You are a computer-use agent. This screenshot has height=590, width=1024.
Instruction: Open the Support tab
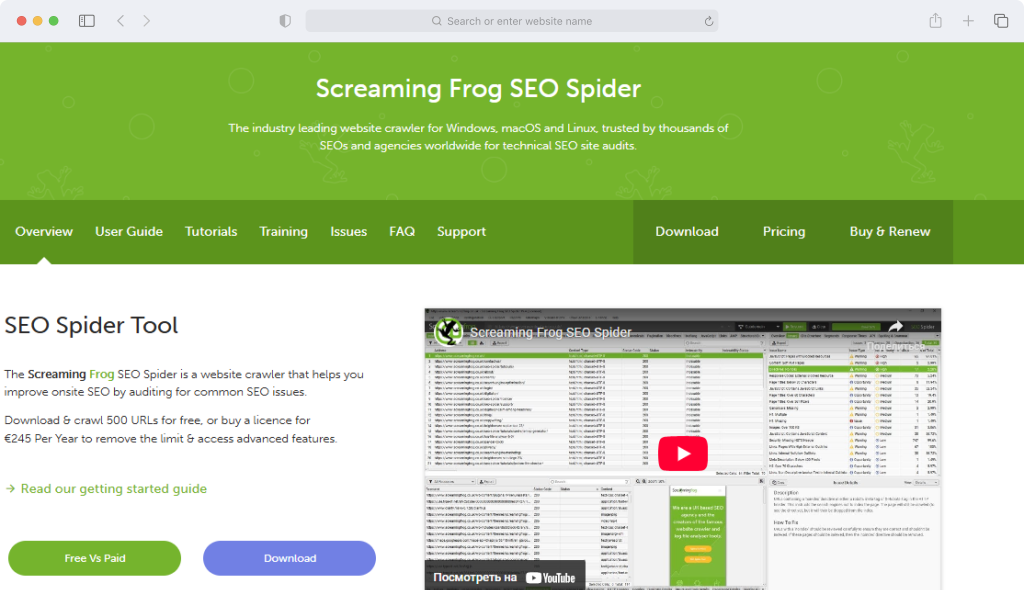[461, 231]
